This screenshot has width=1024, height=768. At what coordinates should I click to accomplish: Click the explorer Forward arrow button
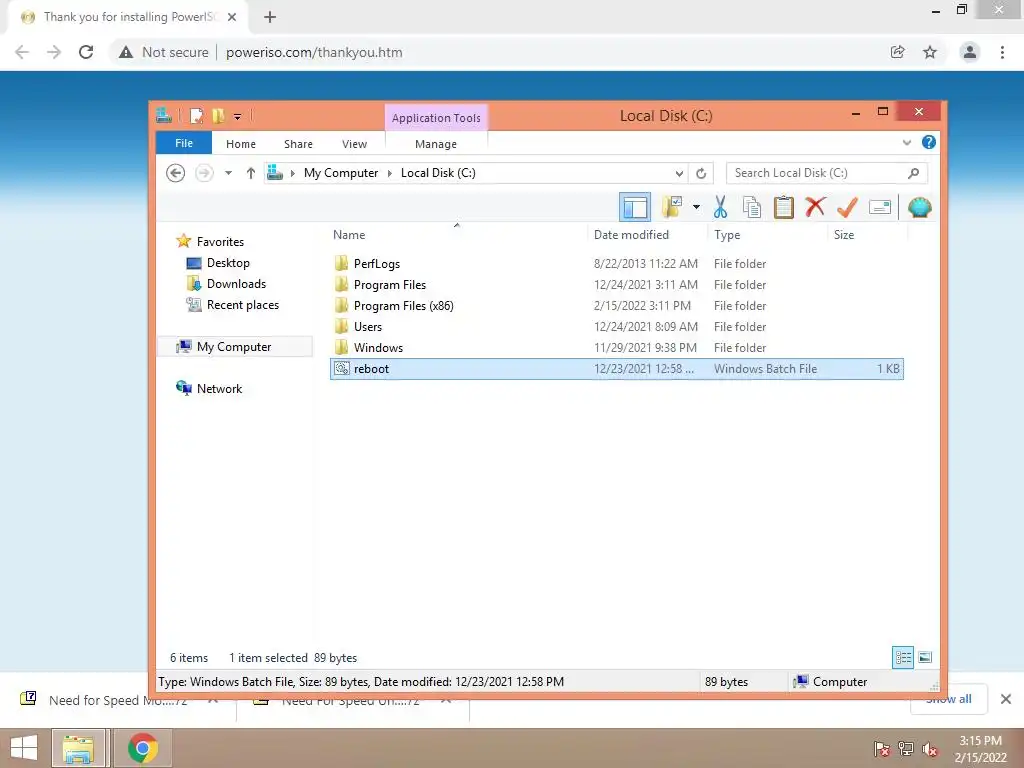click(x=204, y=173)
